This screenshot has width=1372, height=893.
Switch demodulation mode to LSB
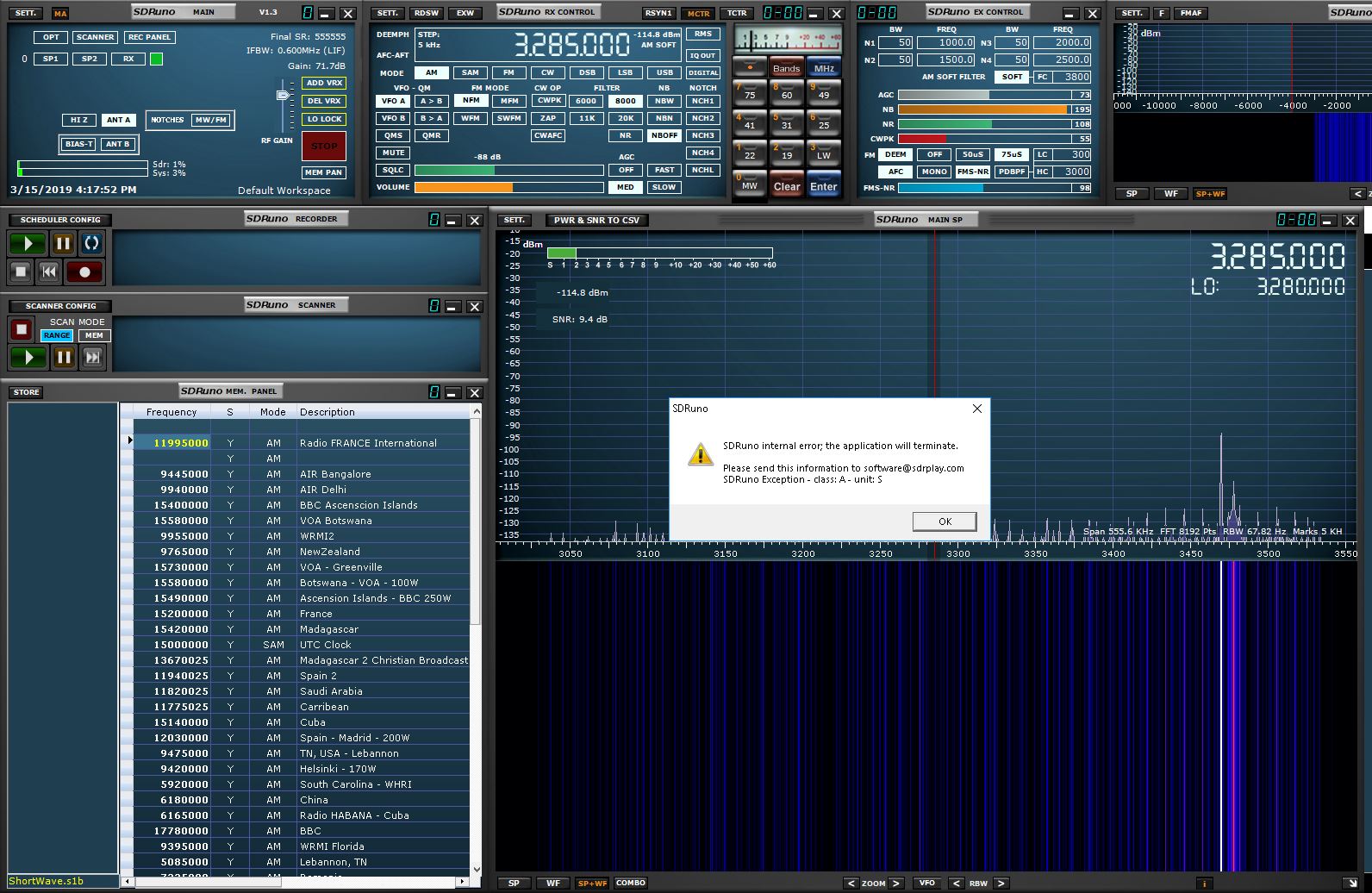(626, 72)
